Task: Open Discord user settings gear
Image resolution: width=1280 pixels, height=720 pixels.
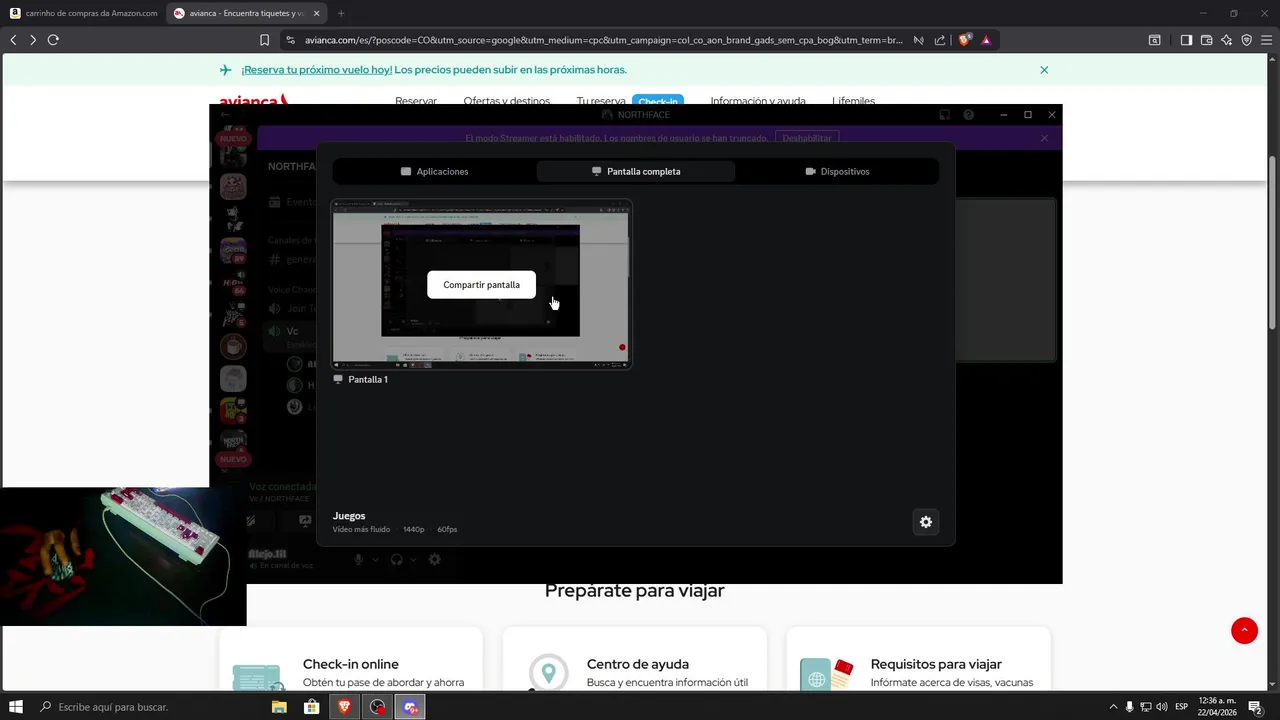Action: coord(435,560)
